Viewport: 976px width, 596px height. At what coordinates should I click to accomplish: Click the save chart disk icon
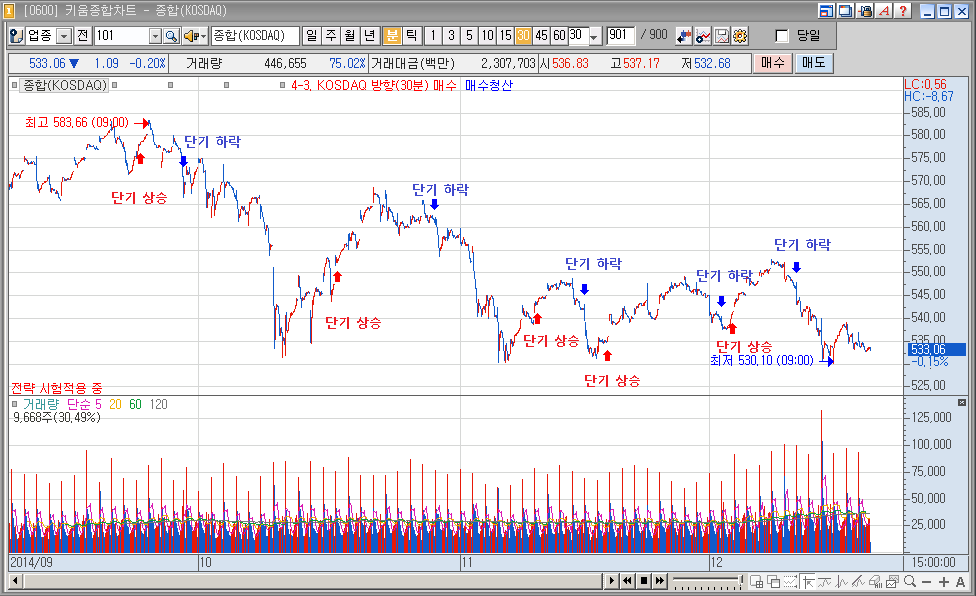[721, 36]
